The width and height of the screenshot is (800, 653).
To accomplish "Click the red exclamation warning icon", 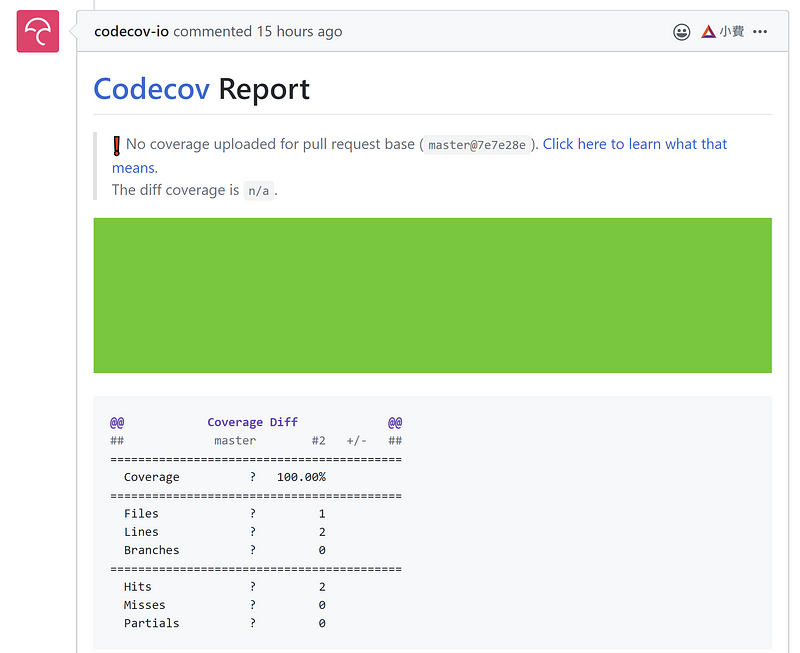I will point(117,145).
